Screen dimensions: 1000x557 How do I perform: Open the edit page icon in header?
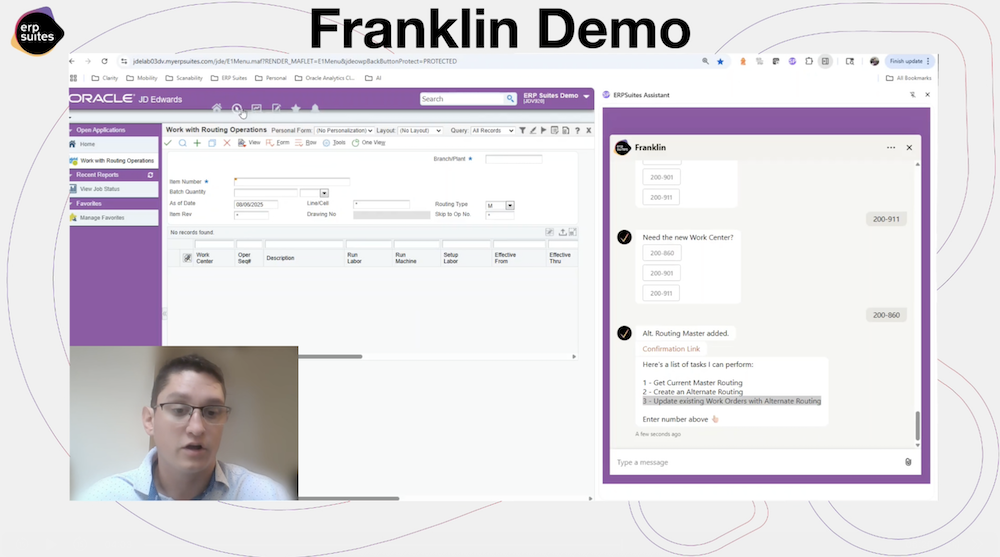(276, 108)
